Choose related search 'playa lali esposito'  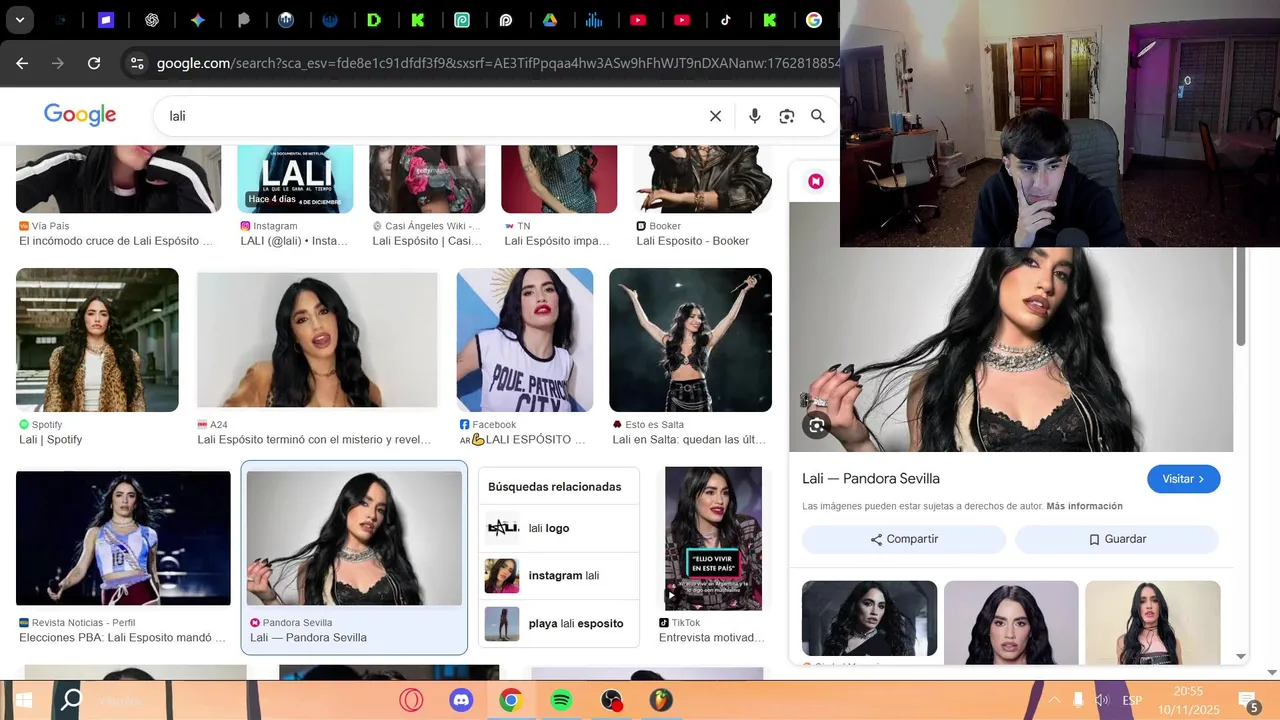tap(558, 624)
